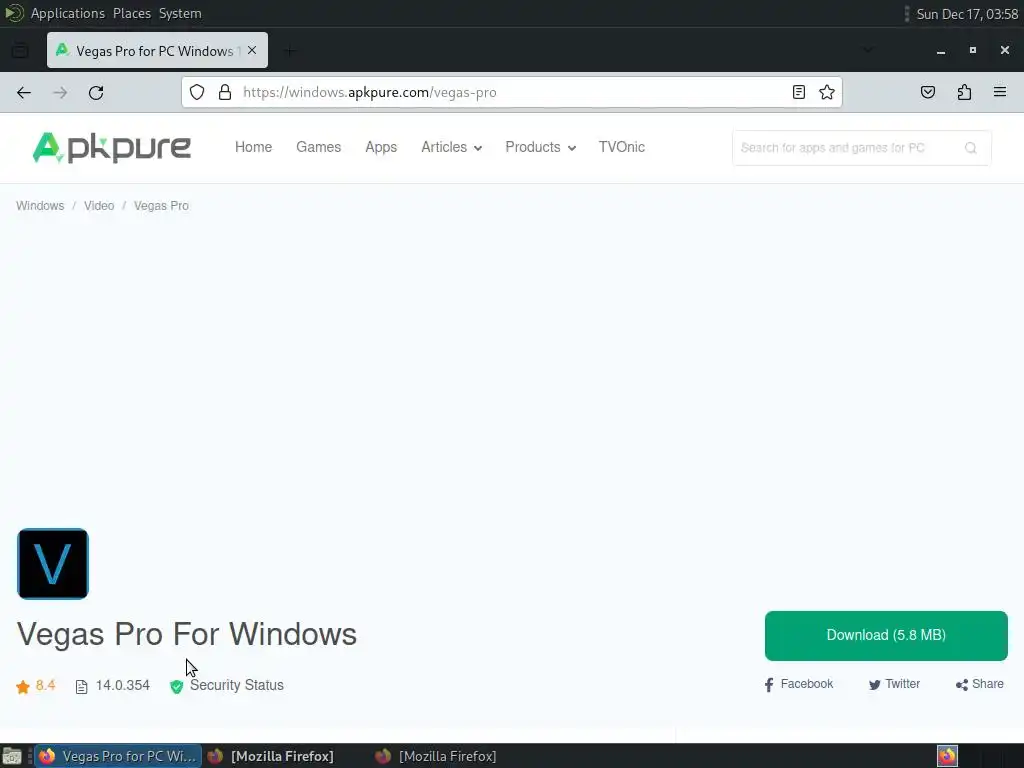This screenshot has width=1024, height=768.
Task: Click the URL address bar
Action: [x=513, y=92]
